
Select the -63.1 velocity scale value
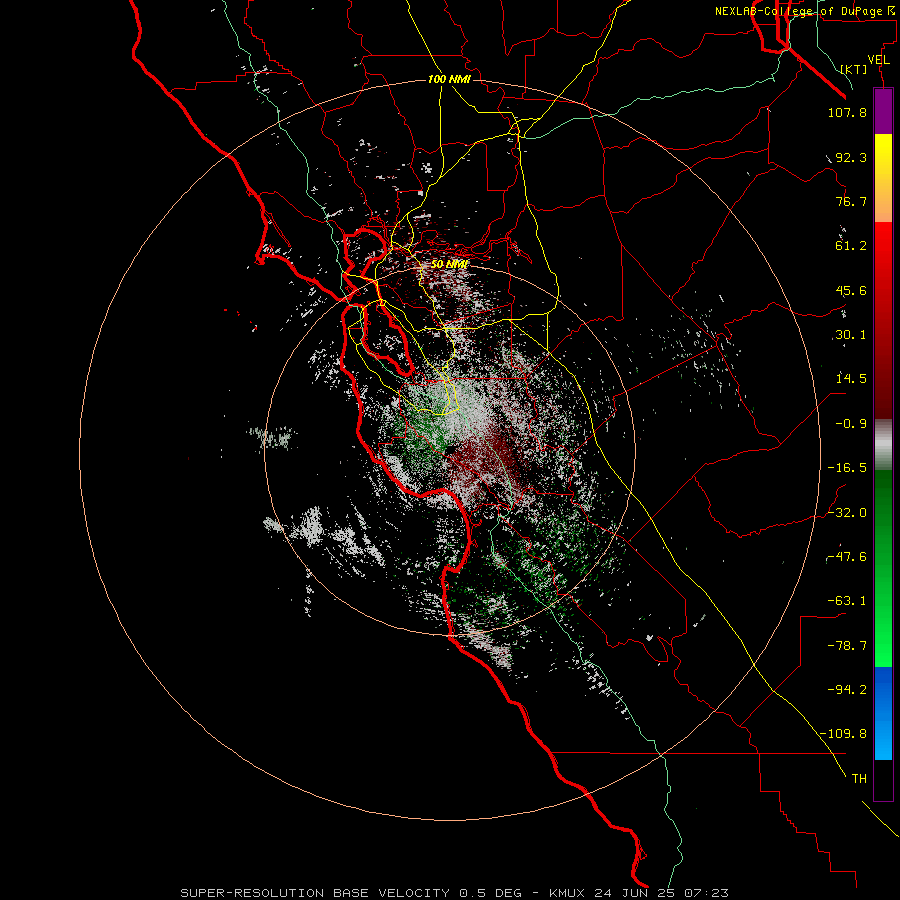pos(847,601)
